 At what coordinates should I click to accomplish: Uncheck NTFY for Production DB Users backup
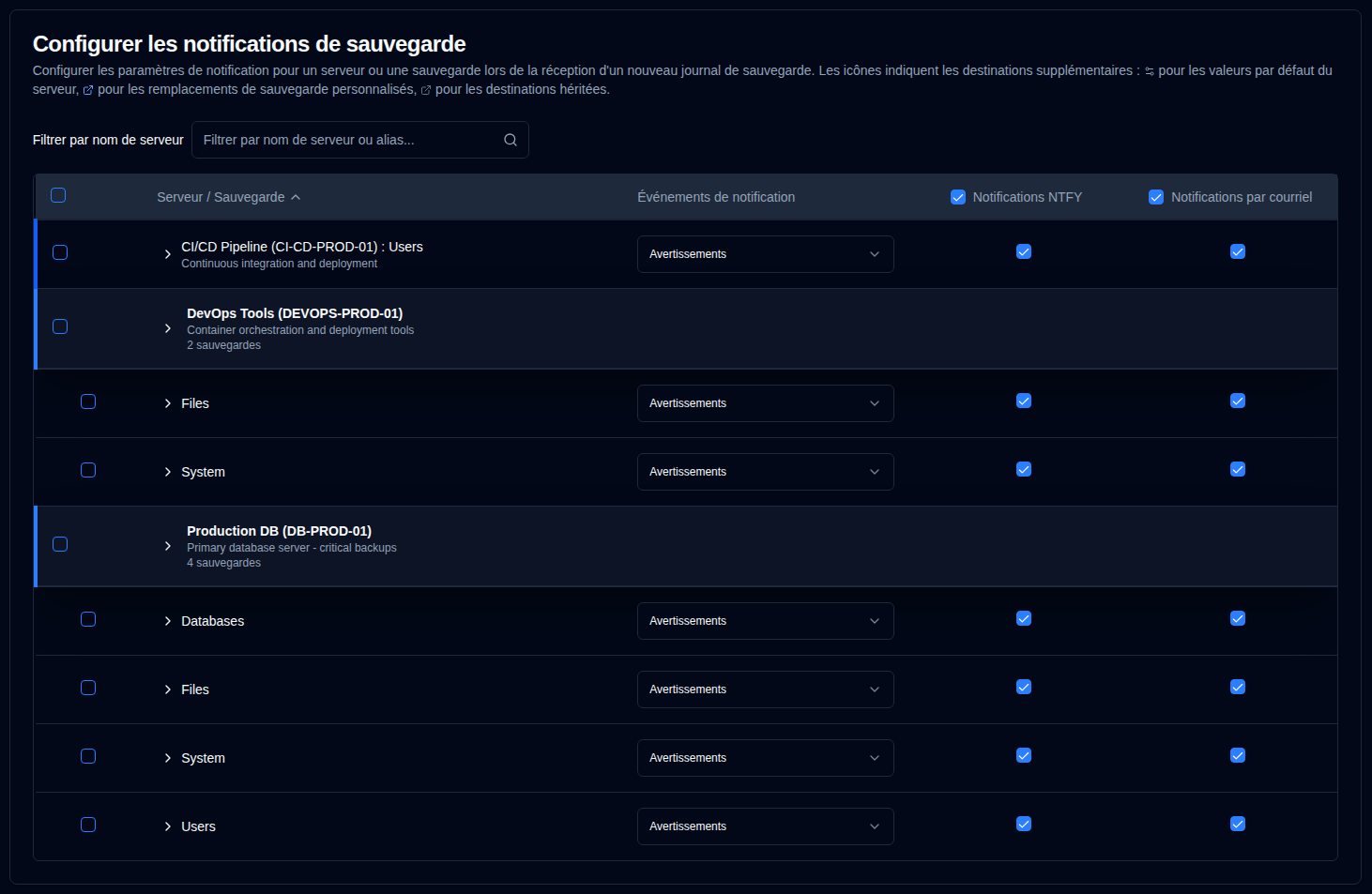click(1024, 824)
